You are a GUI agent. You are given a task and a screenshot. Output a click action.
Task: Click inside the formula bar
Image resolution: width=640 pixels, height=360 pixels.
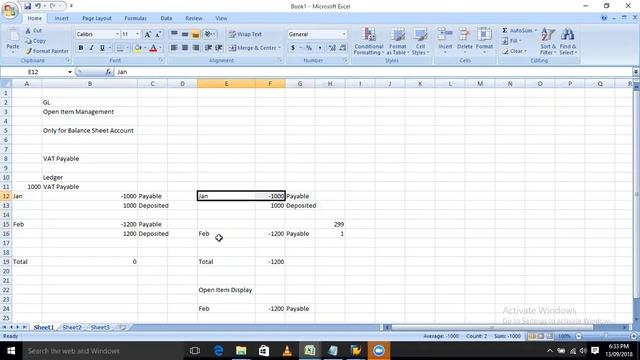click(373, 72)
